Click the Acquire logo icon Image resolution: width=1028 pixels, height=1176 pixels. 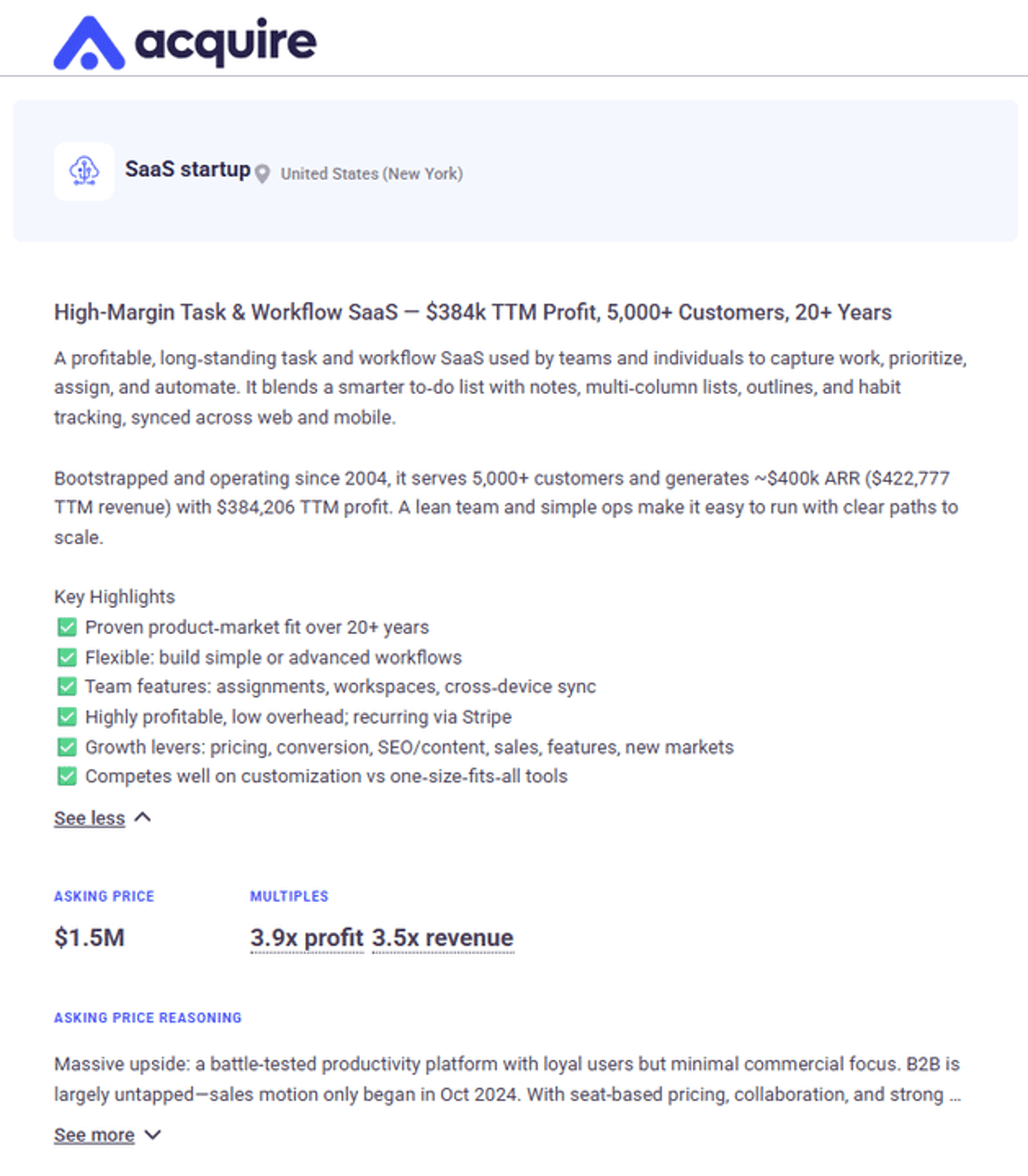point(87,39)
